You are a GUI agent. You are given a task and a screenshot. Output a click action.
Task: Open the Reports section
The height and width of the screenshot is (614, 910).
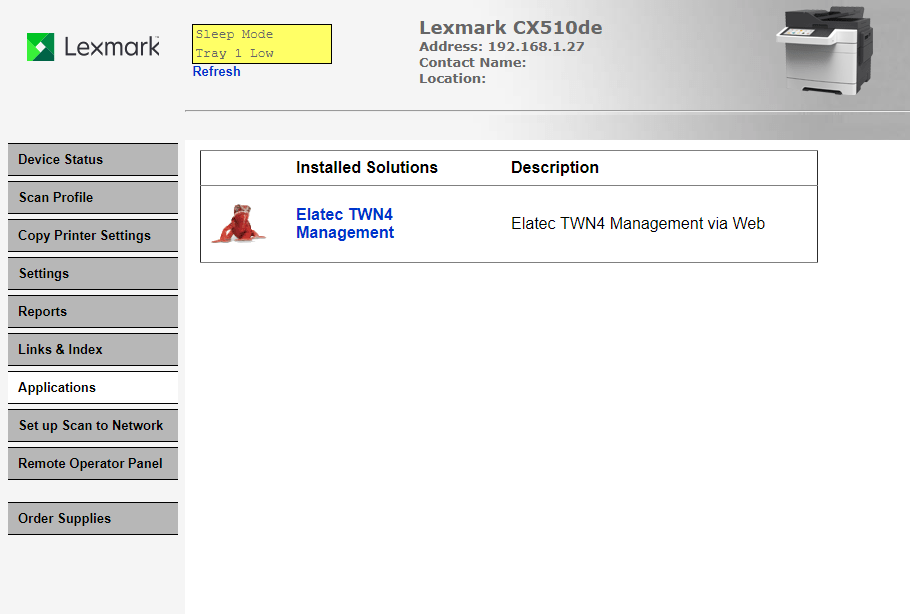click(93, 312)
